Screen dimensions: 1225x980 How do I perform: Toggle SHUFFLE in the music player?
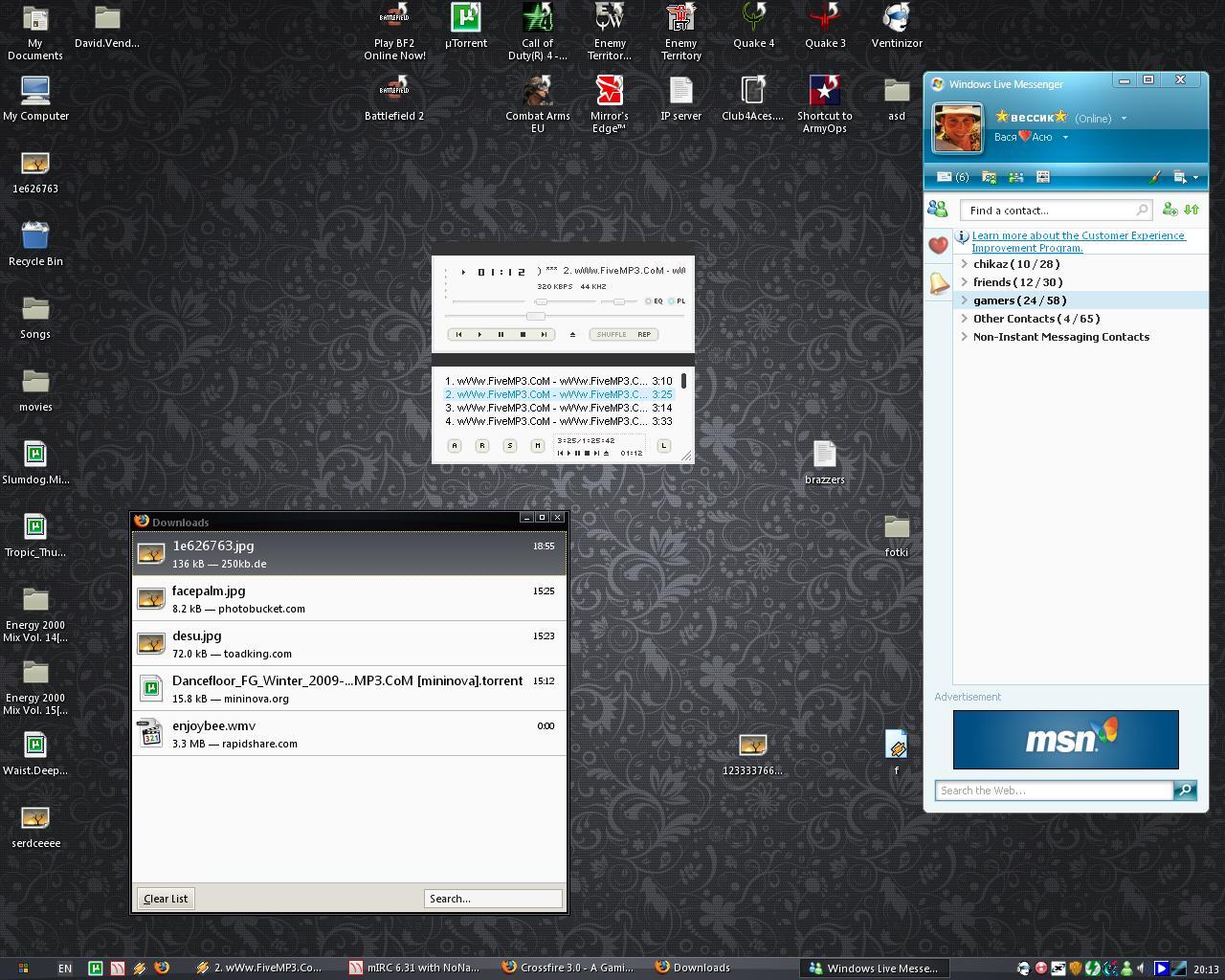612,334
